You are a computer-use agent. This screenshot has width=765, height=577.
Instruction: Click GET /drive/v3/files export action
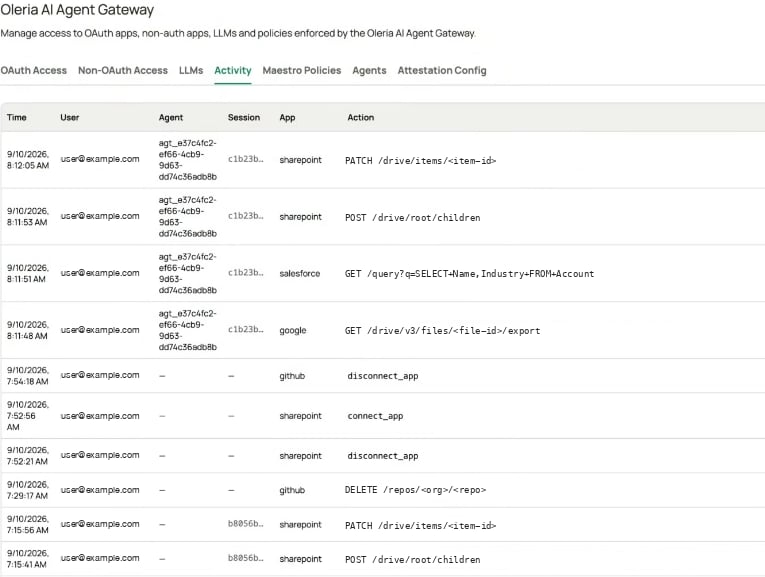pos(442,331)
